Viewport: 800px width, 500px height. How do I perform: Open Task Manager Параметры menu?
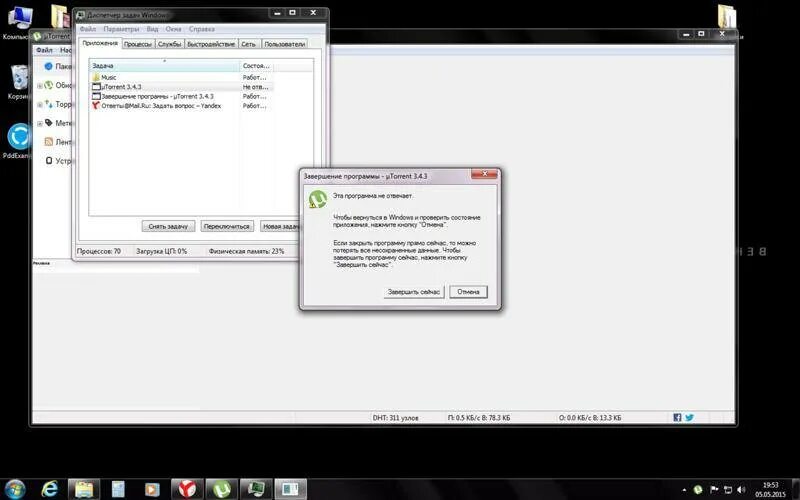pyautogui.click(x=121, y=29)
